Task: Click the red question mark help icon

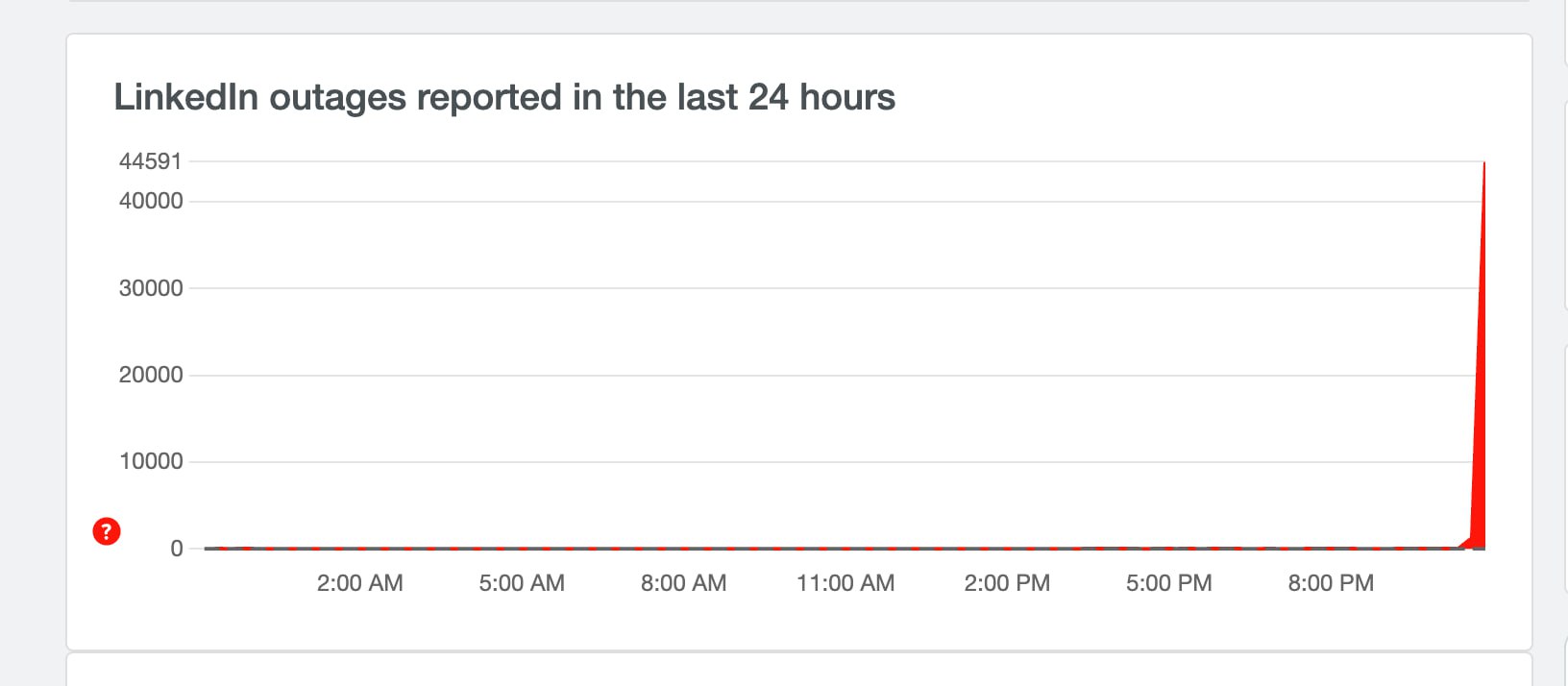Action: coord(107,531)
